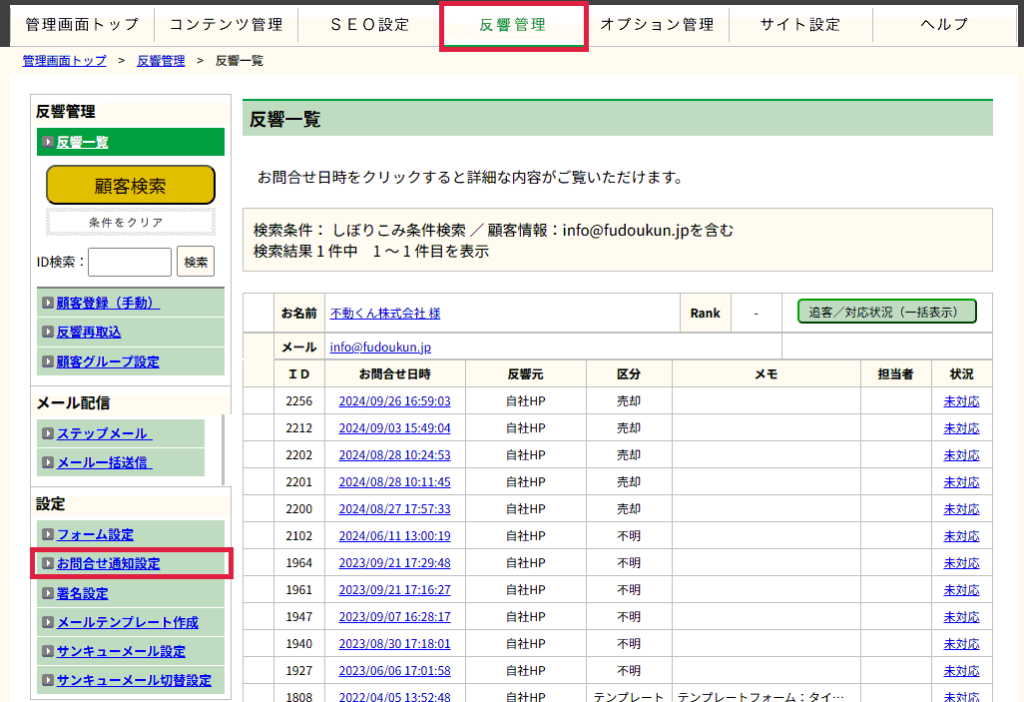
Task: Click the arrow icon beside 反響再取込
Action: [x=48, y=332]
